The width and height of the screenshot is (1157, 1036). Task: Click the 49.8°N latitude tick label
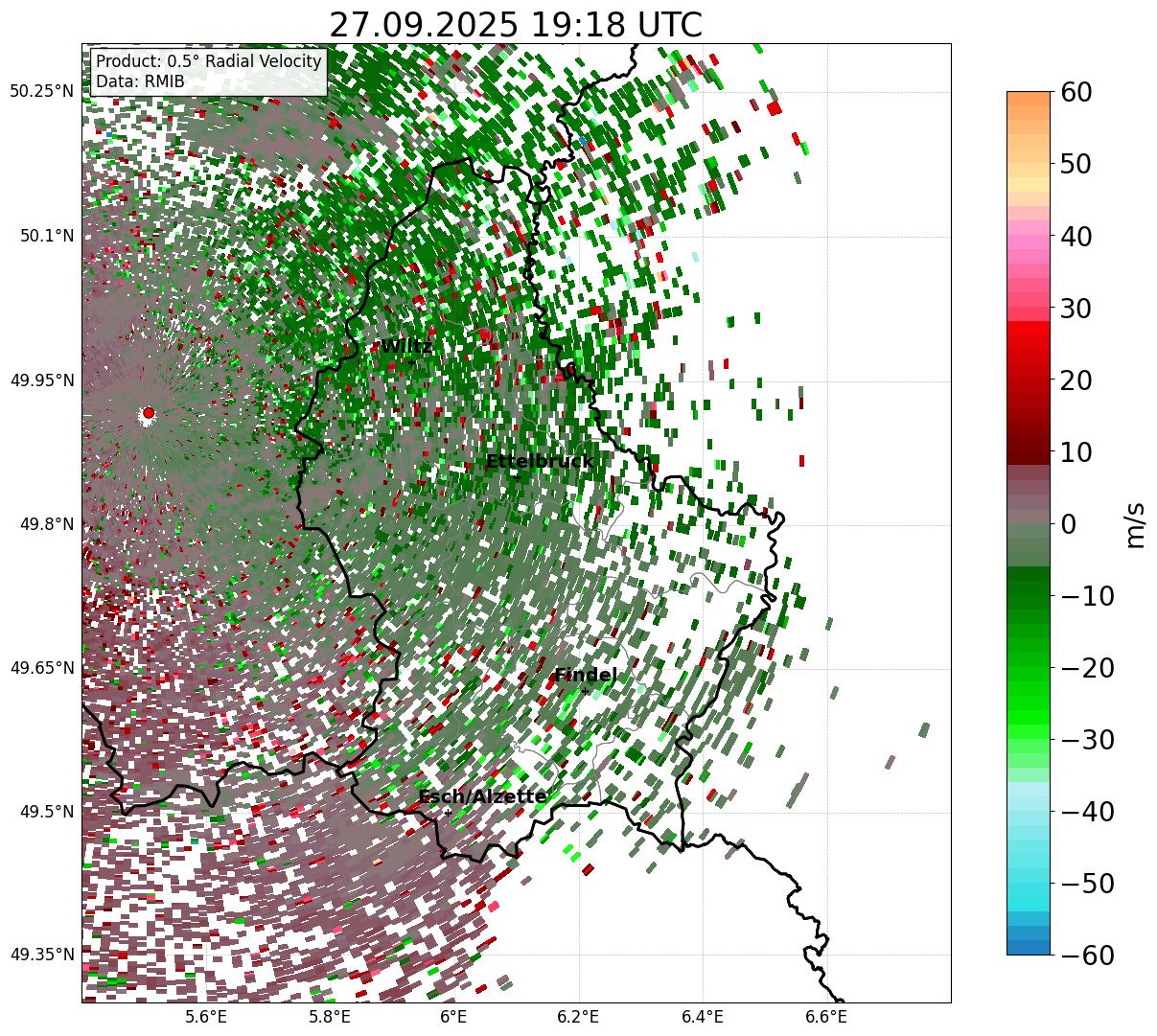click(x=46, y=524)
